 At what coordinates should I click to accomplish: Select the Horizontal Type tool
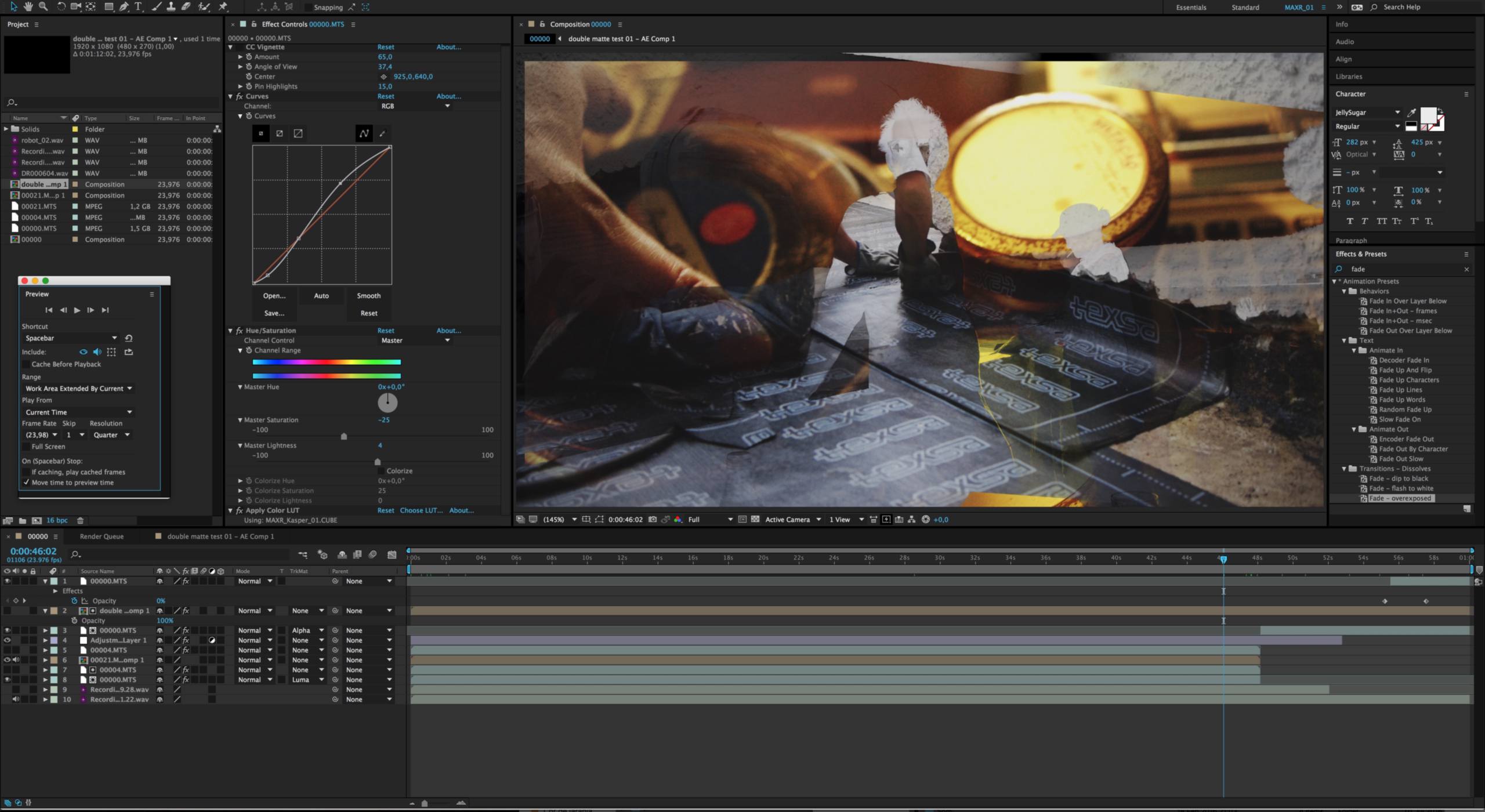[138, 6]
